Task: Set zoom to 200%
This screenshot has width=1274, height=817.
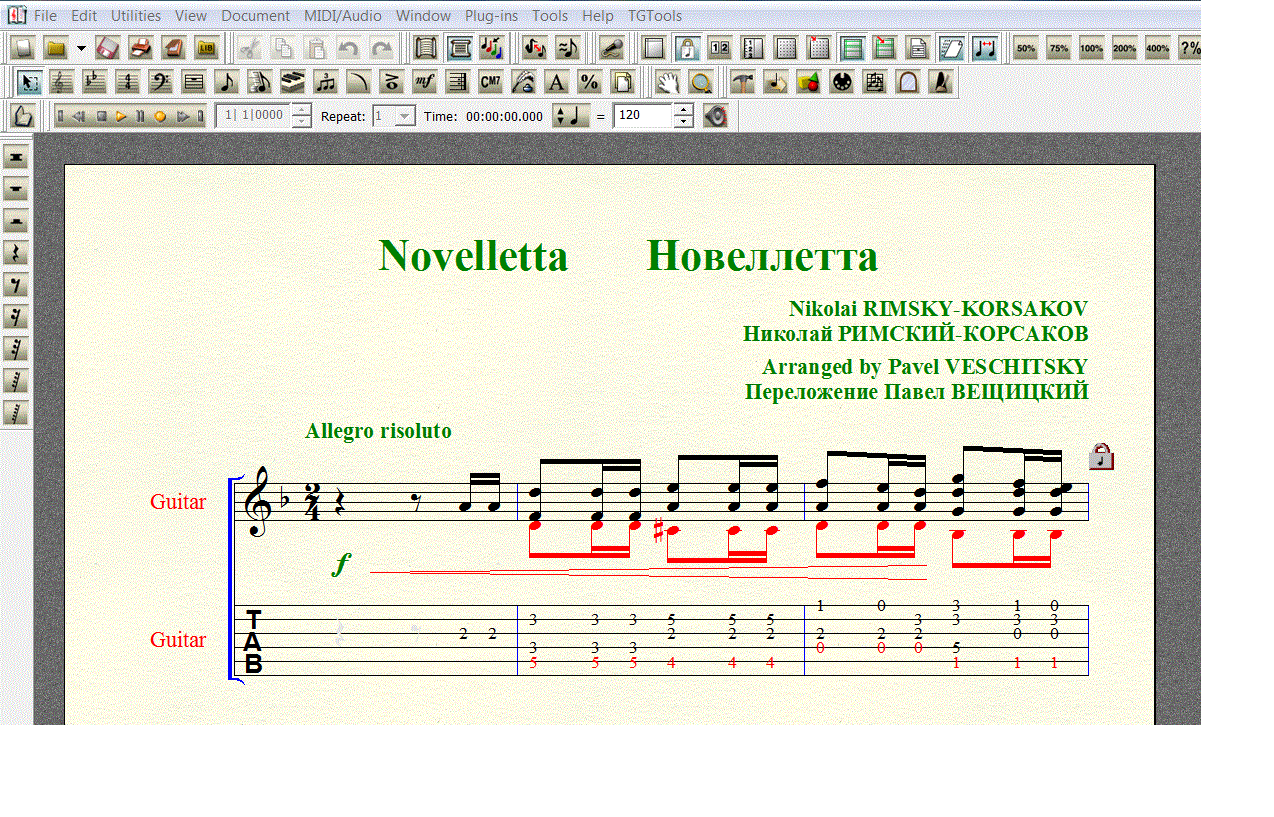Action: 1124,48
